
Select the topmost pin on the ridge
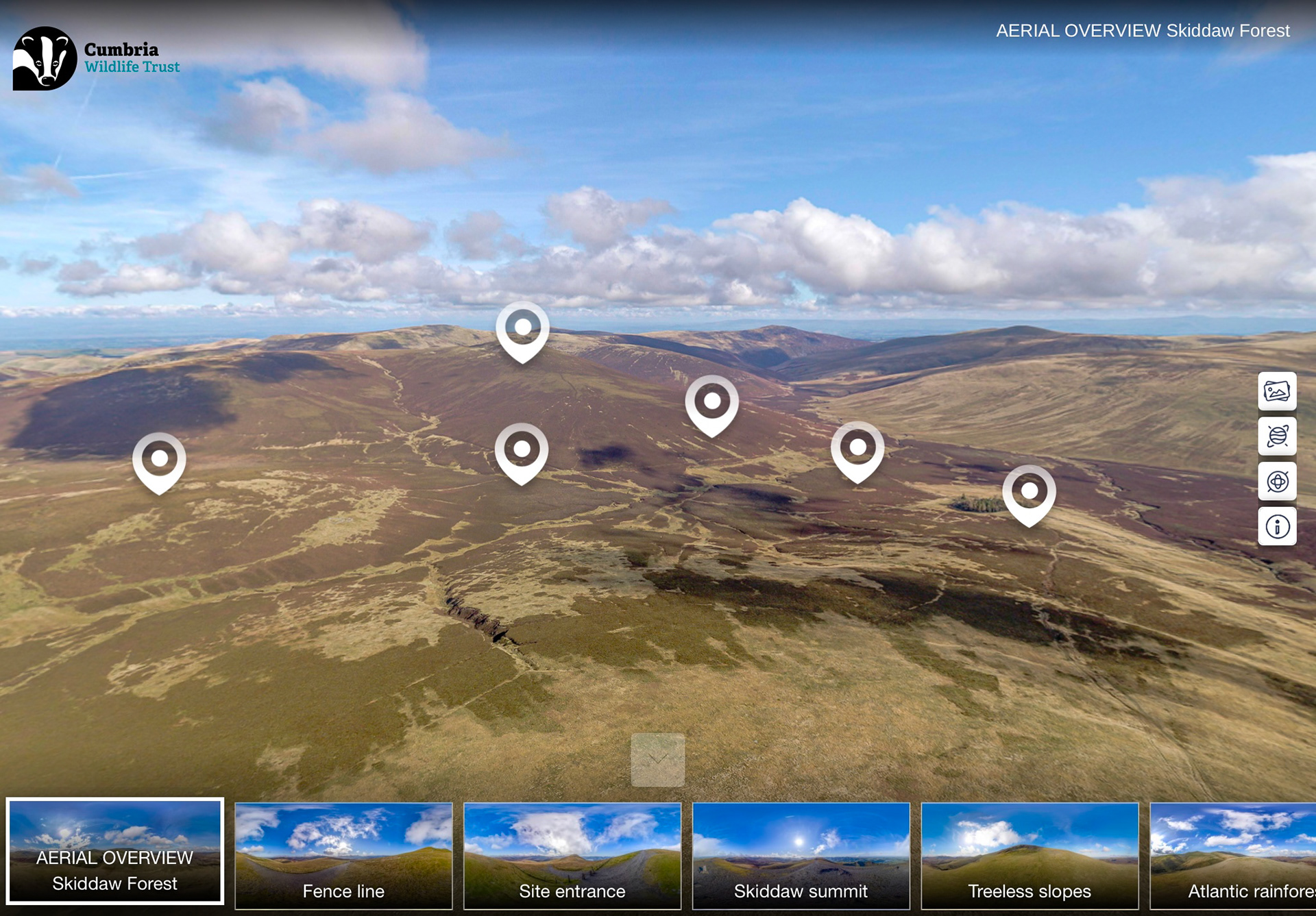[x=522, y=329]
